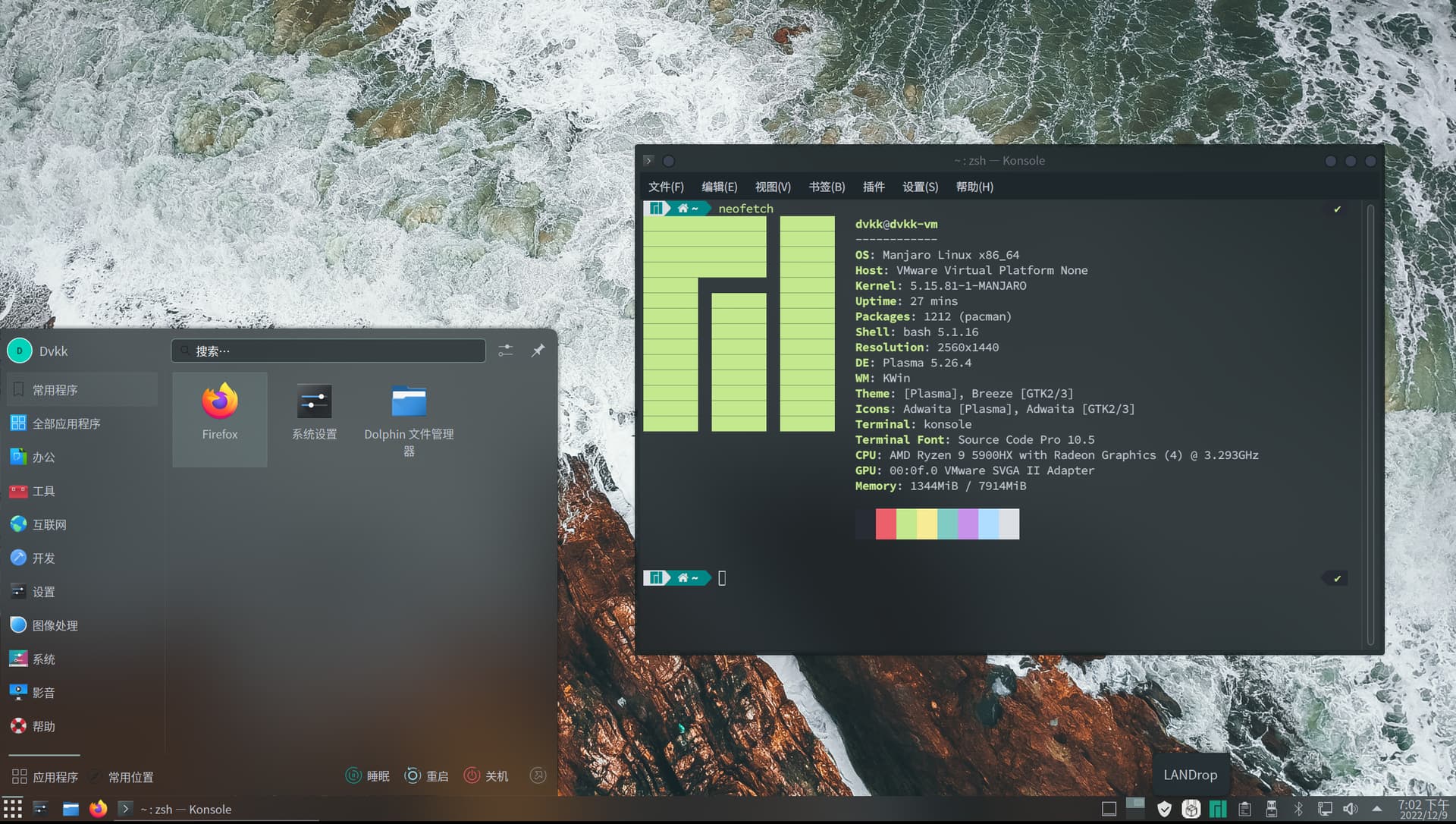Toggle Show Desktop in the panel

pyautogui.click(x=1109, y=809)
